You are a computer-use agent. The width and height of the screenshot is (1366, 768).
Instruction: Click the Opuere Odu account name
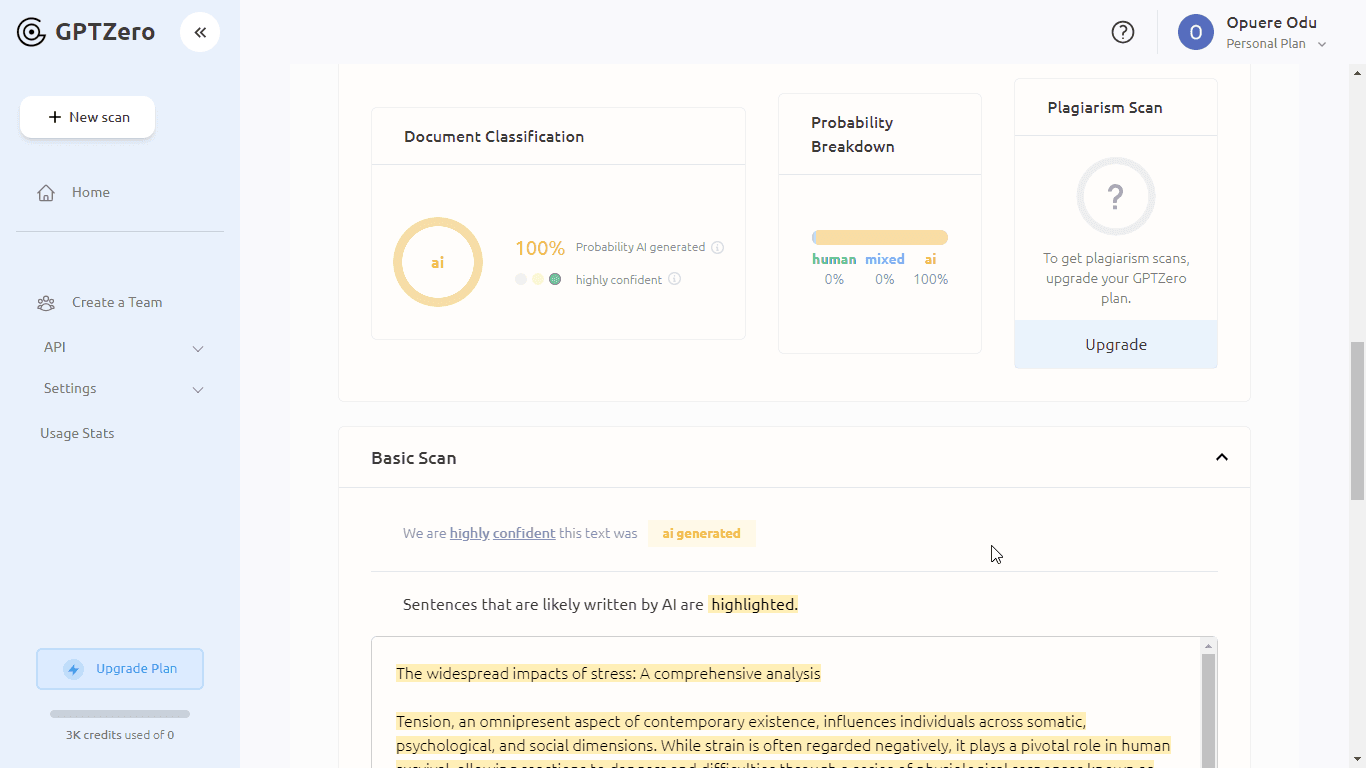pos(1271,23)
